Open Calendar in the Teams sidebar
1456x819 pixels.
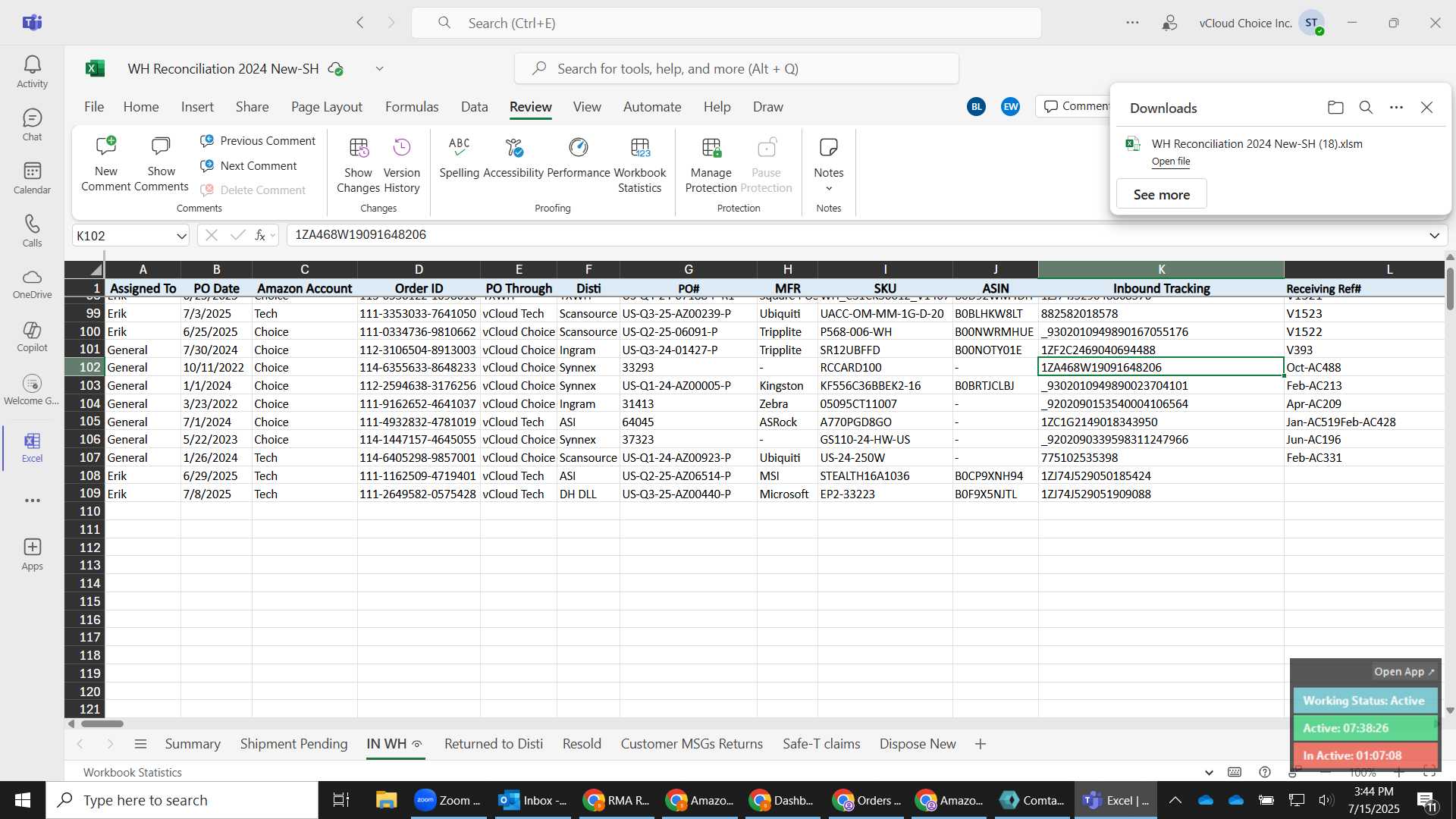pos(32,178)
